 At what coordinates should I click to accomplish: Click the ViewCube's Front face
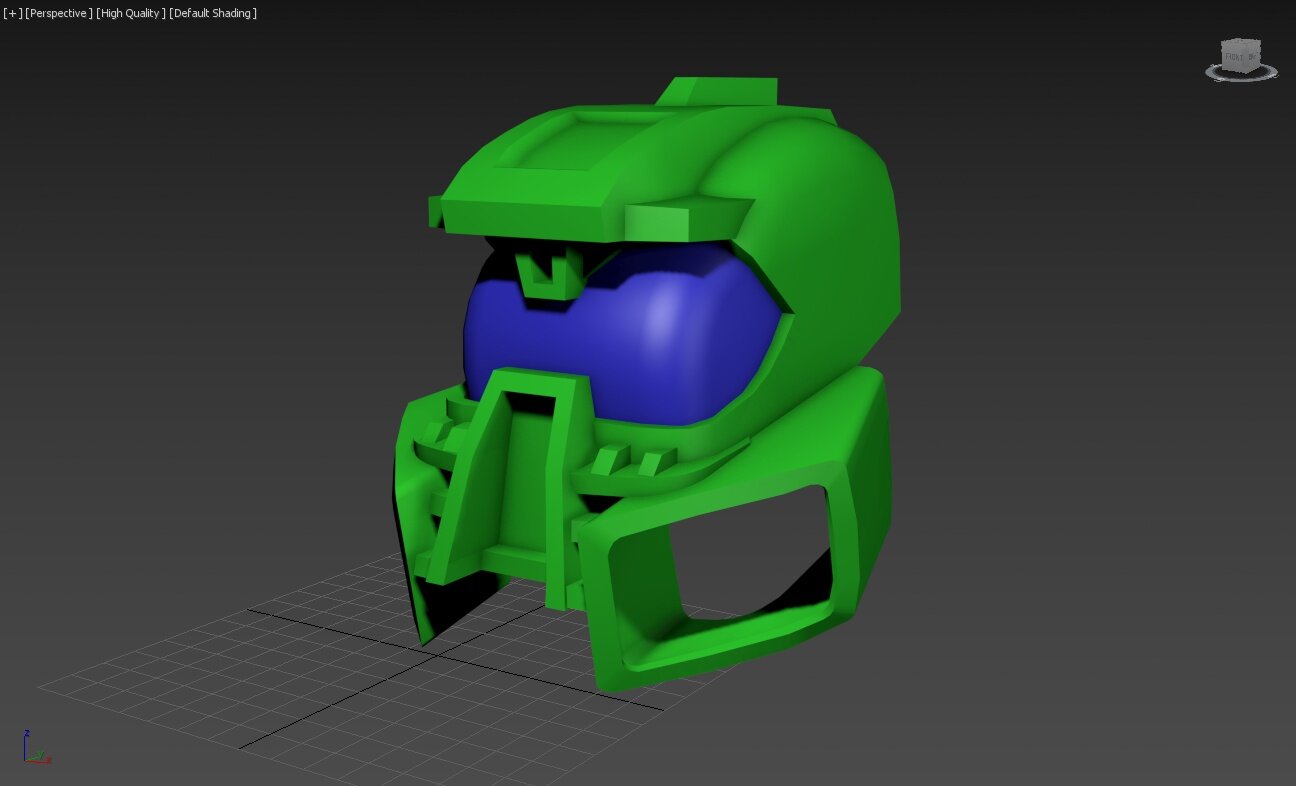[1235, 59]
